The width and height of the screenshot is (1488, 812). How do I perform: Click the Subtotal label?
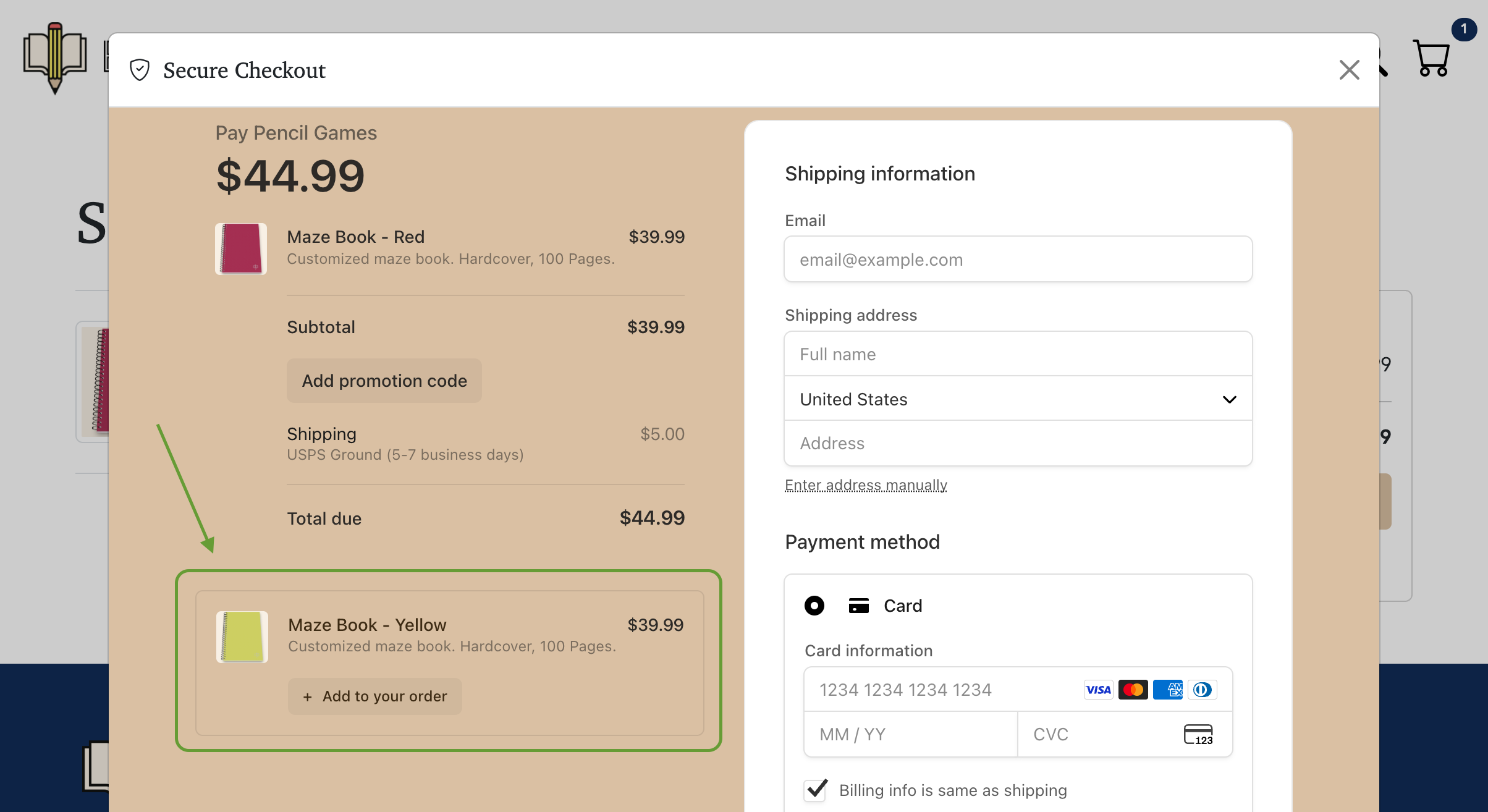pos(321,327)
